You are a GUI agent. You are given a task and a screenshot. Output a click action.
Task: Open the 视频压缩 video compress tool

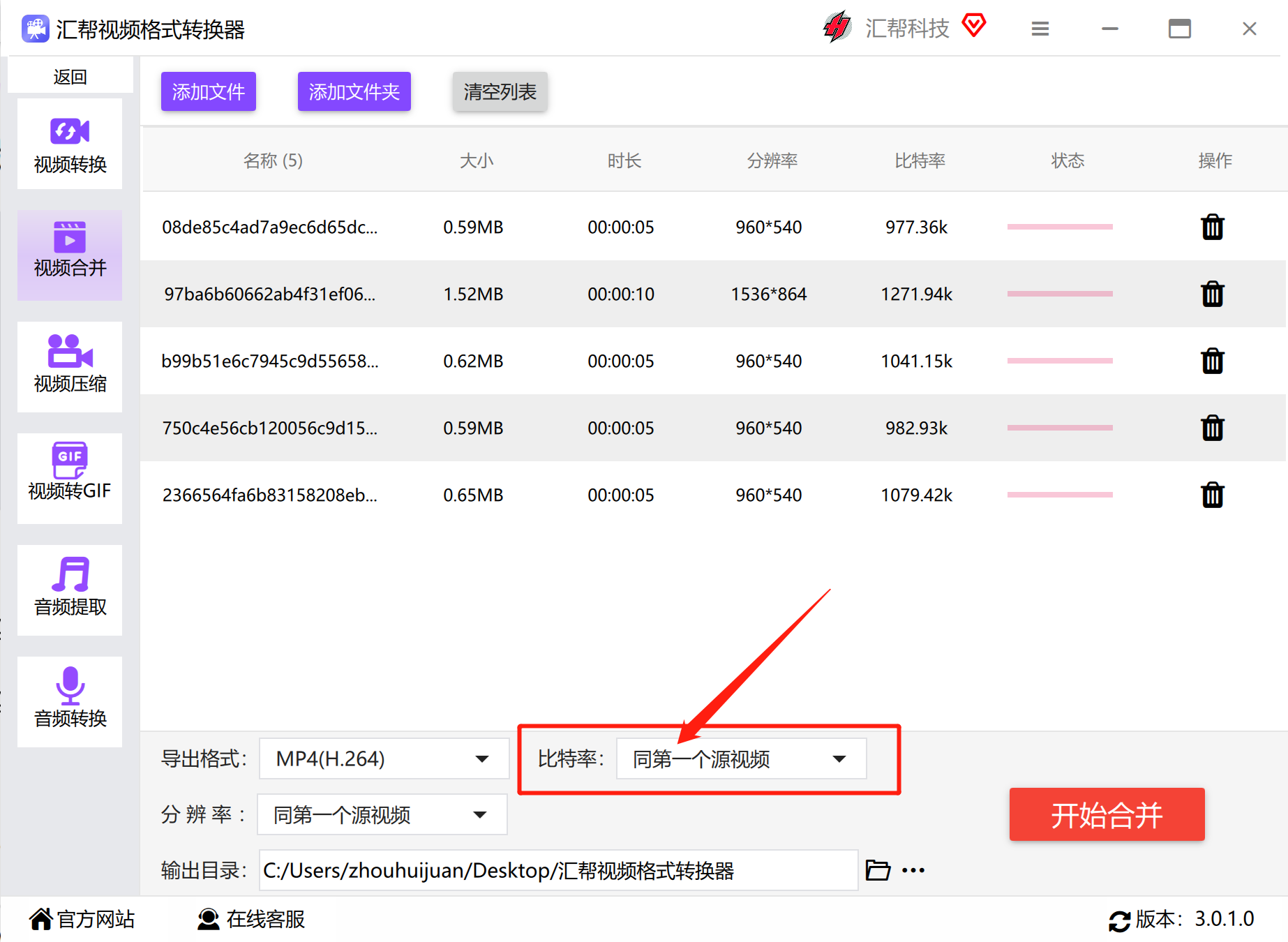(x=70, y=367)
